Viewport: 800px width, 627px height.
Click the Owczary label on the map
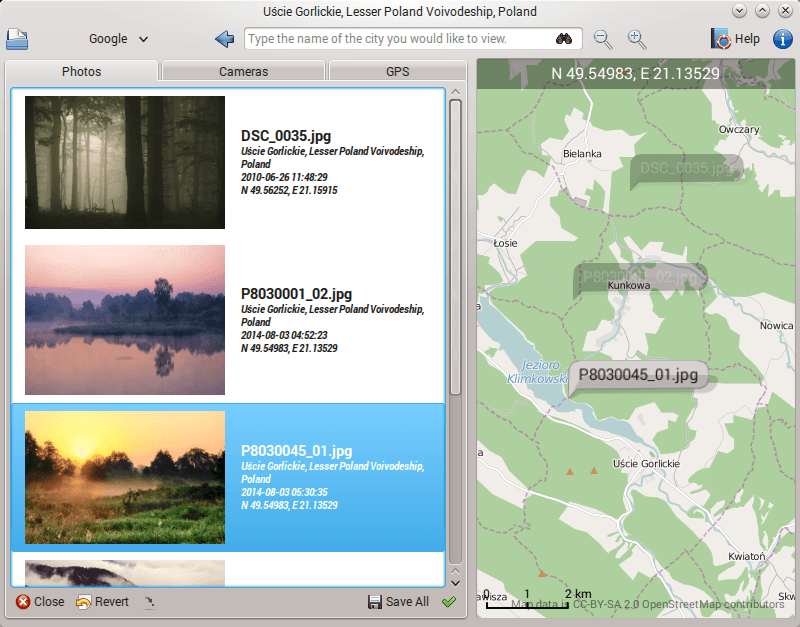739,130
